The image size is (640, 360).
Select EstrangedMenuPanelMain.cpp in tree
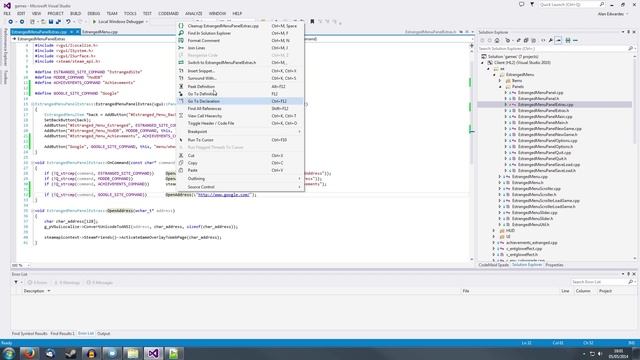(545, 117)
